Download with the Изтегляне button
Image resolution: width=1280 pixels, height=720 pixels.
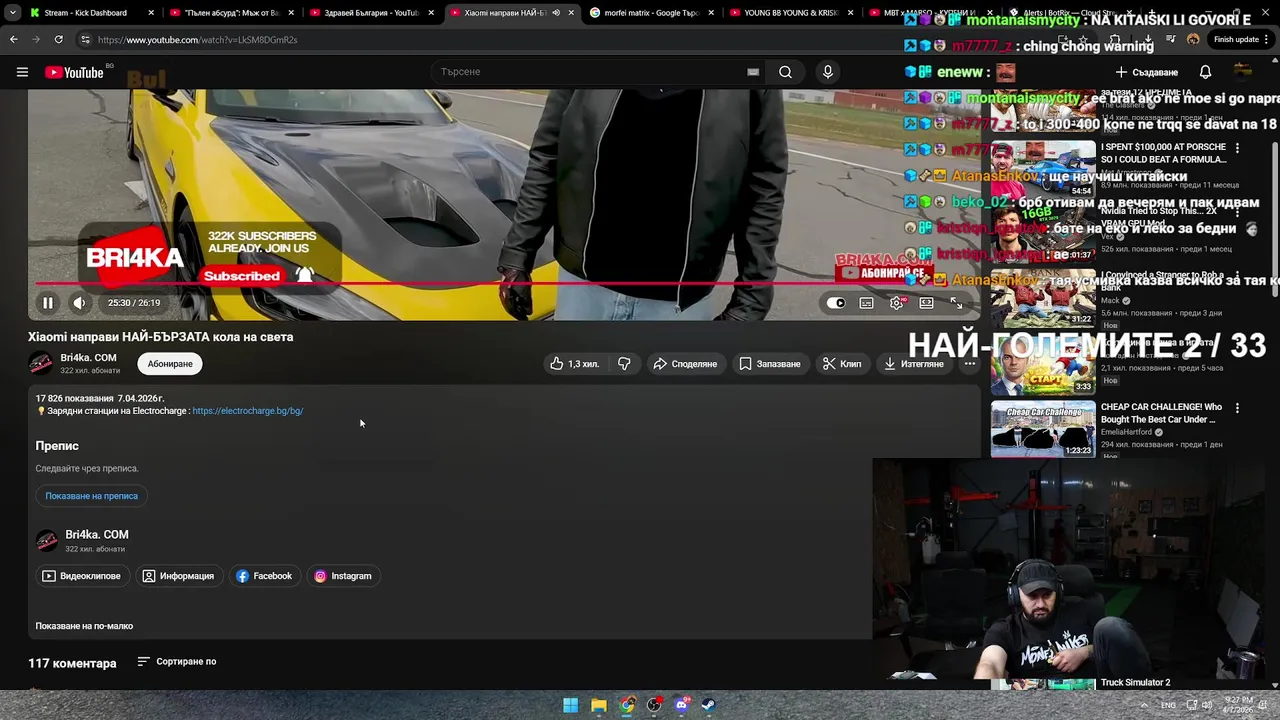tap(914, 364)
